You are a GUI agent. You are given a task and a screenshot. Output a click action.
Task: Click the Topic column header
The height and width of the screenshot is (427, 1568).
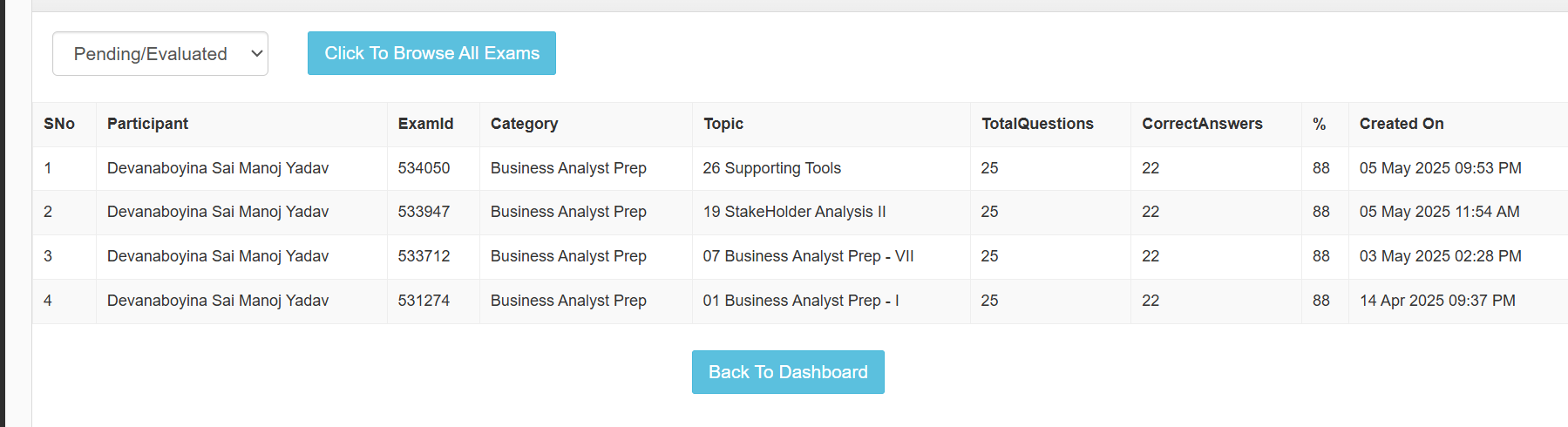coord(723,124)
